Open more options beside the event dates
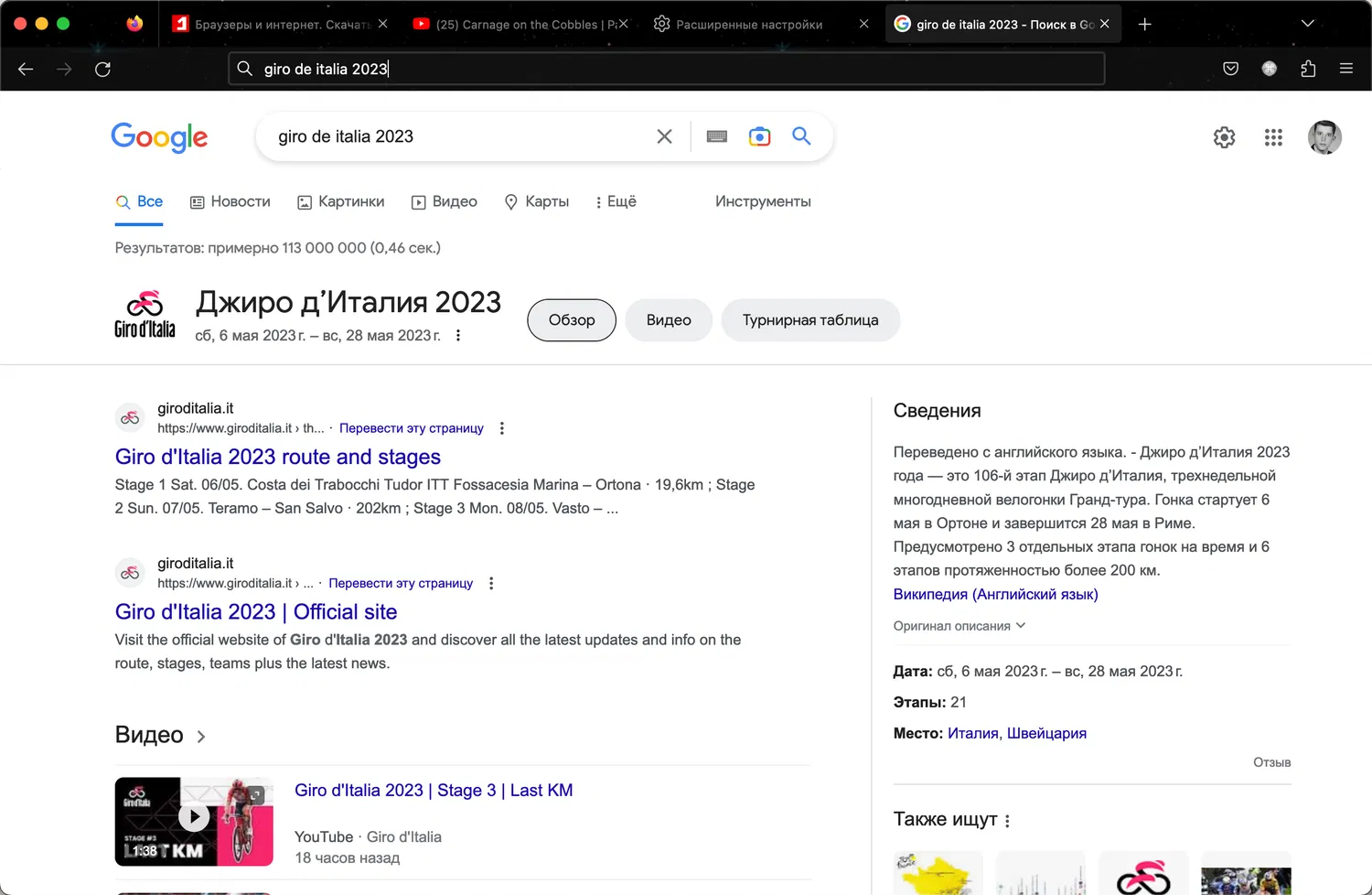The image size is (1372, 895). [458, 336]
